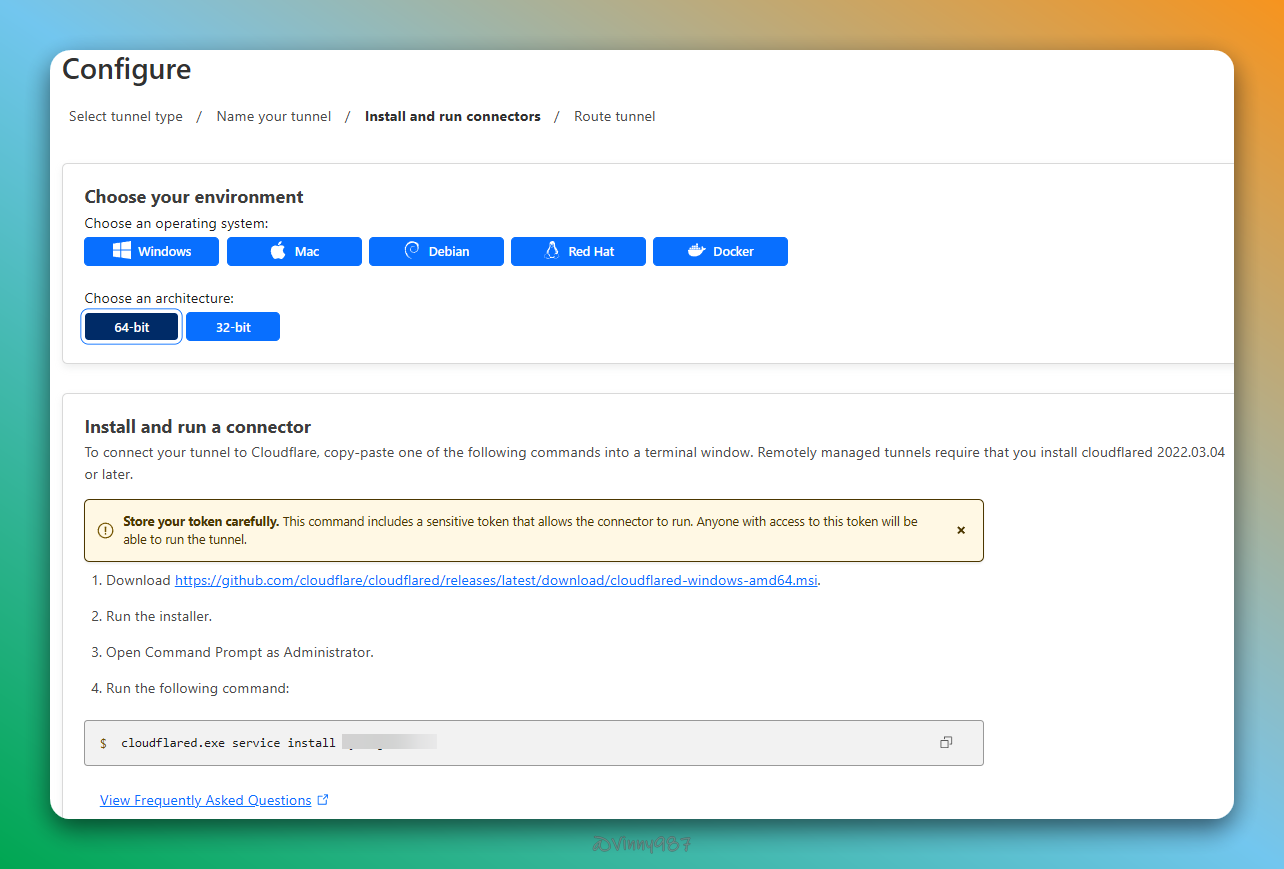1284x869 pixels.
Task: Go back to Select tunnel type step
Action: [126, 116]
